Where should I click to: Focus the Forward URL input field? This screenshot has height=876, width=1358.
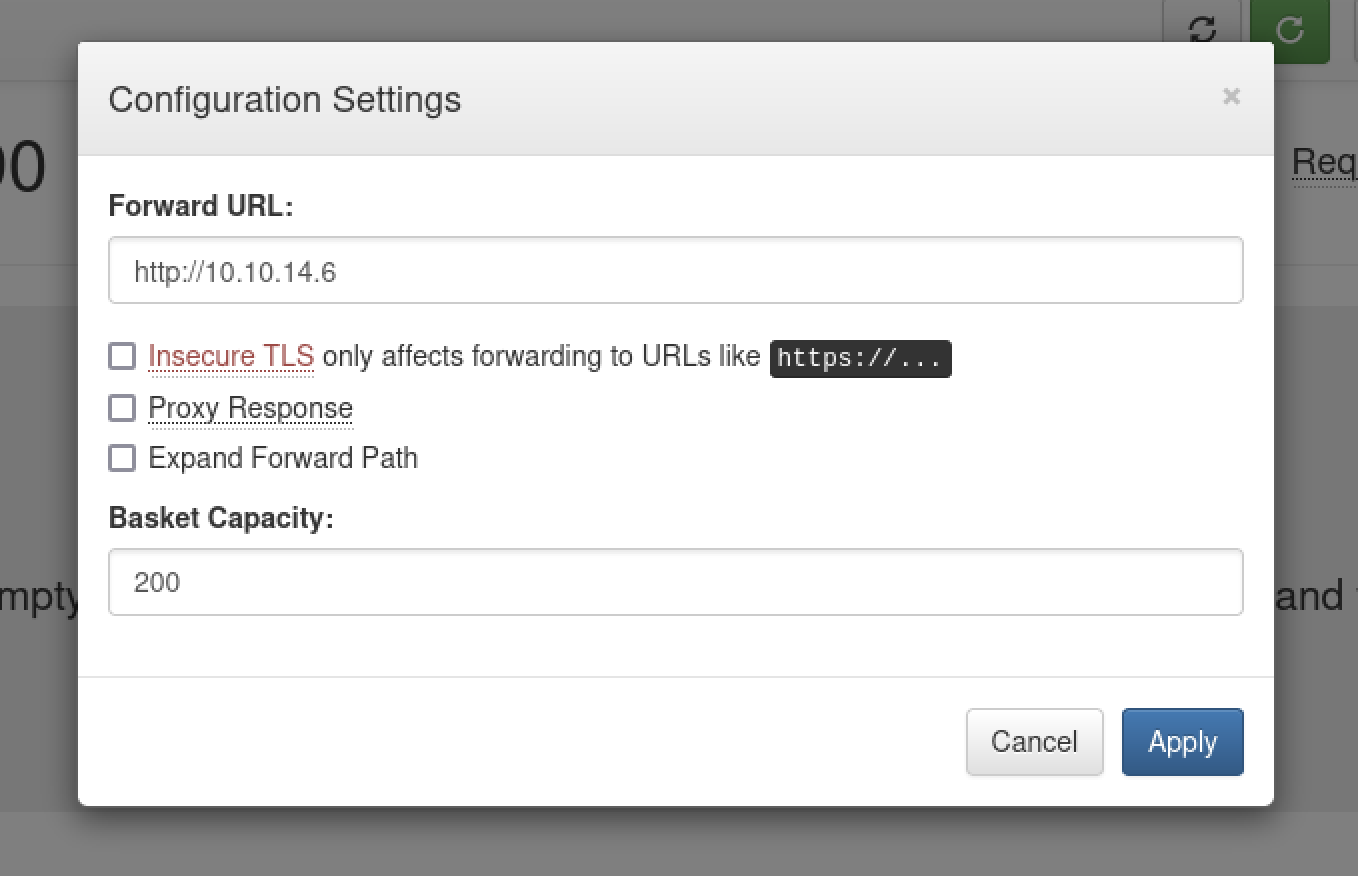(676, 270)
